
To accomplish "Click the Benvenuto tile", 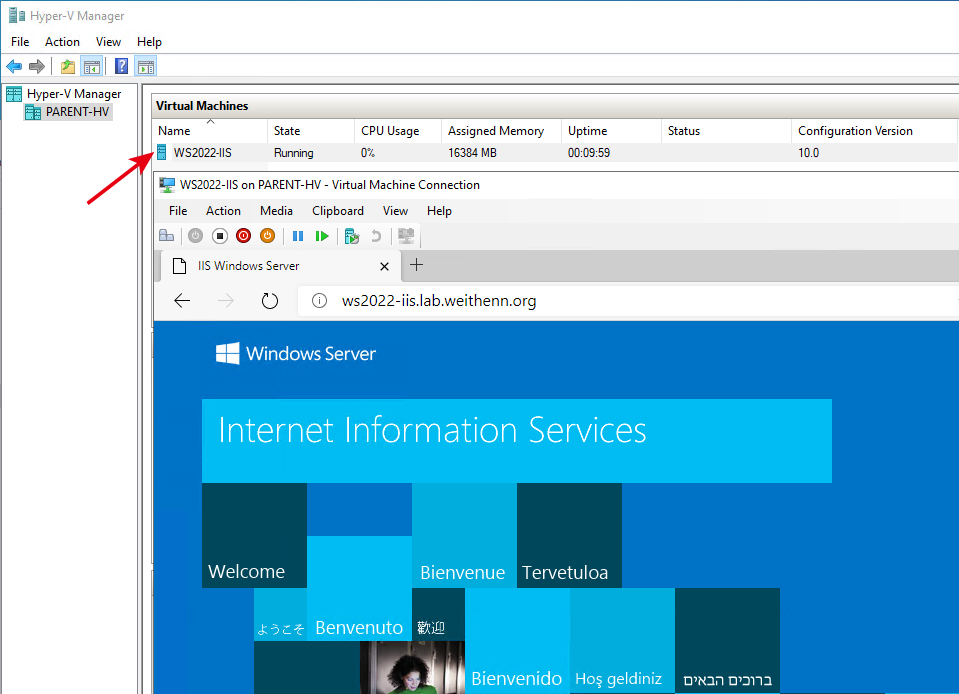I will click(359, 588).
